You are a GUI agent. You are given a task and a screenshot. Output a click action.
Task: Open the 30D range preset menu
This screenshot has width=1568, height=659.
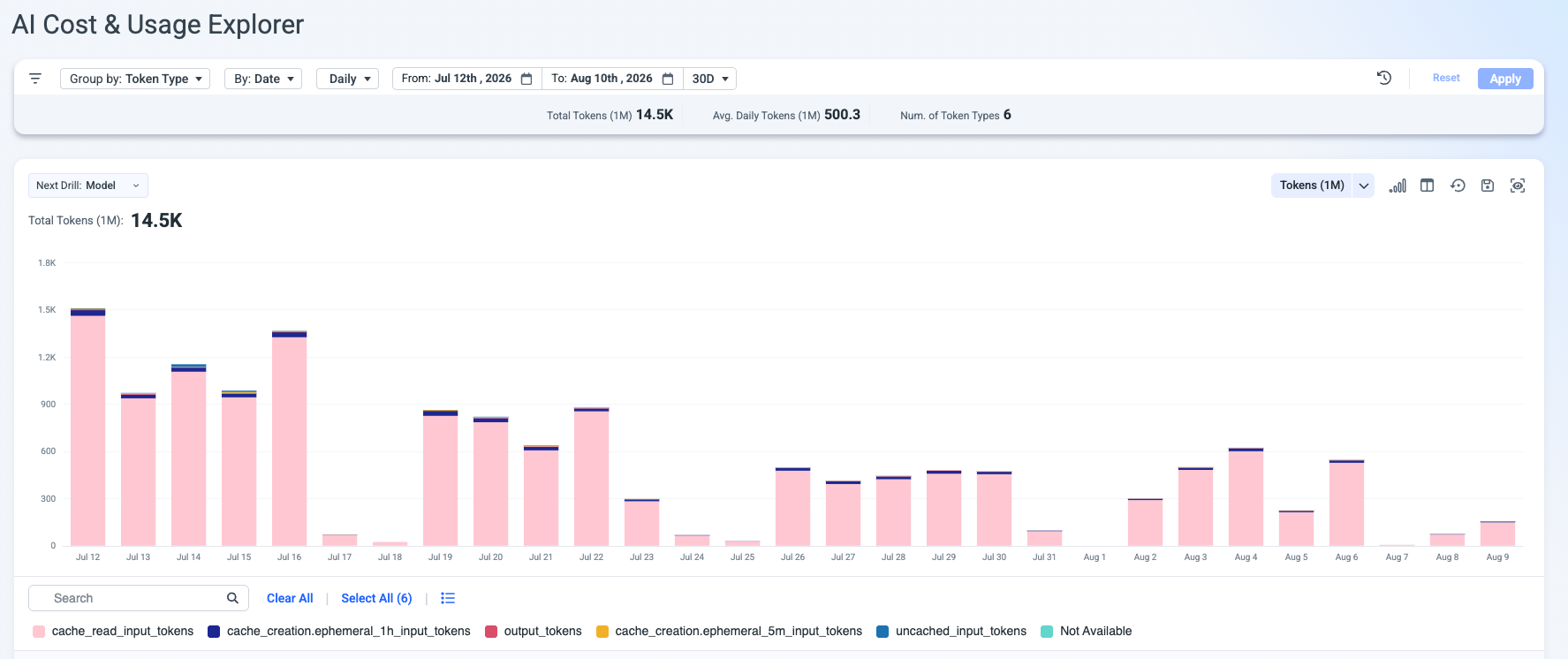(710, 79)
